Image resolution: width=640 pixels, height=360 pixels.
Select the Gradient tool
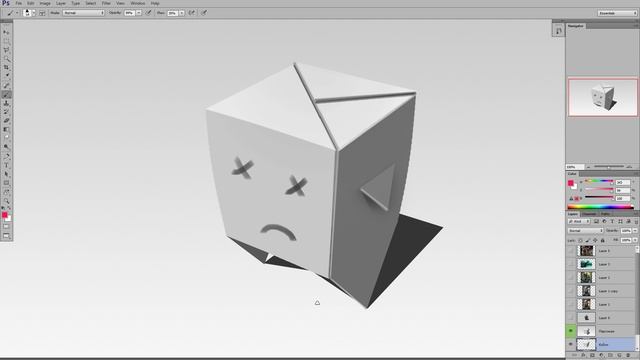(6, 129)
